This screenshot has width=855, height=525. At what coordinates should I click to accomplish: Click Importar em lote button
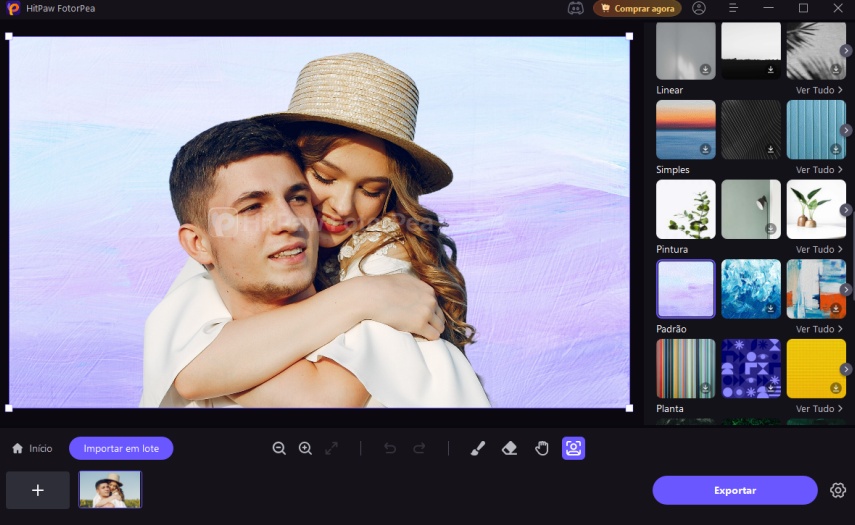point(121,449)
